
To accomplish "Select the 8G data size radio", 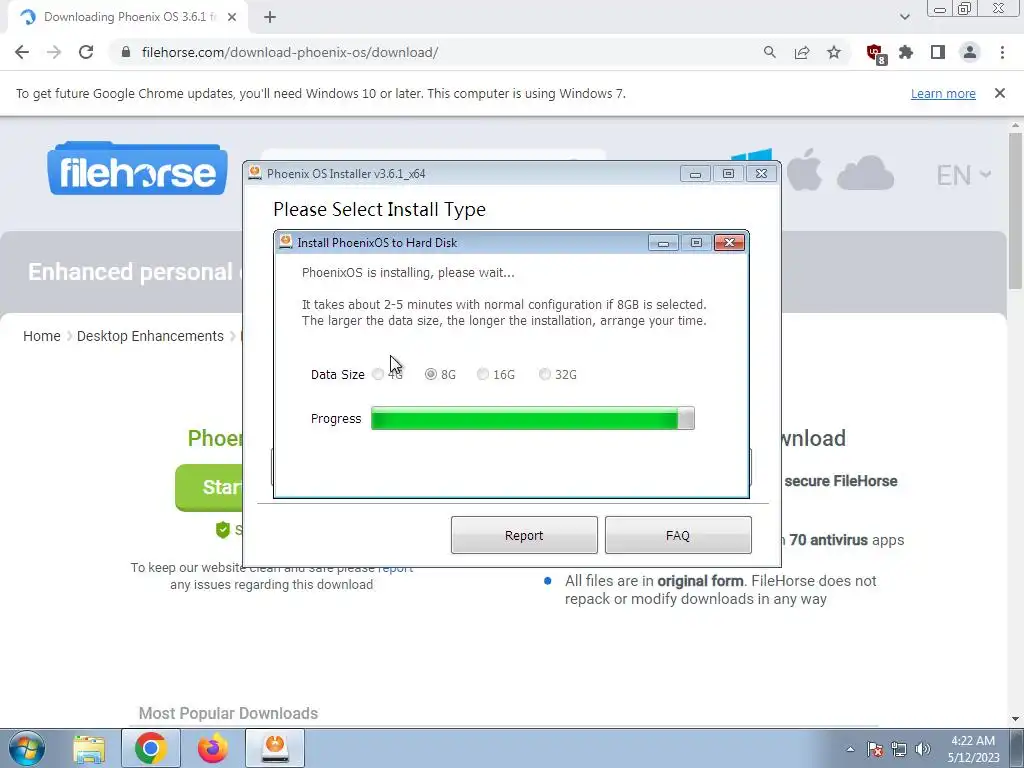I will (x=430, y=374).
